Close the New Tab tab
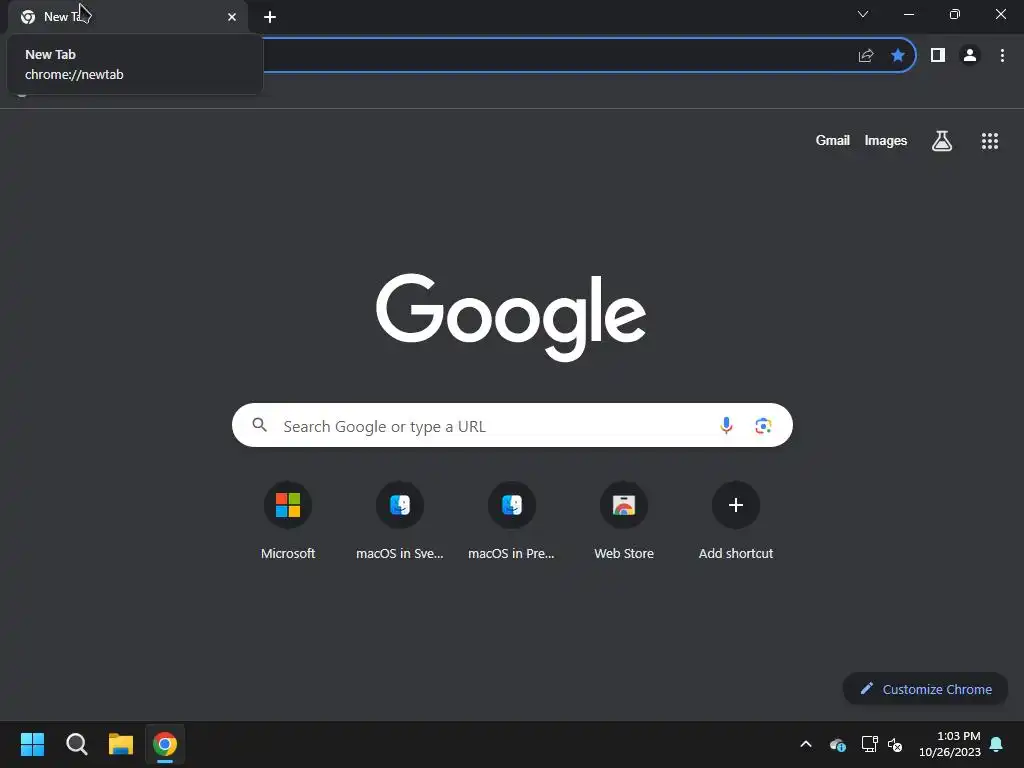The width and height of the screenshot is (1024, 768). click(232, 17)
